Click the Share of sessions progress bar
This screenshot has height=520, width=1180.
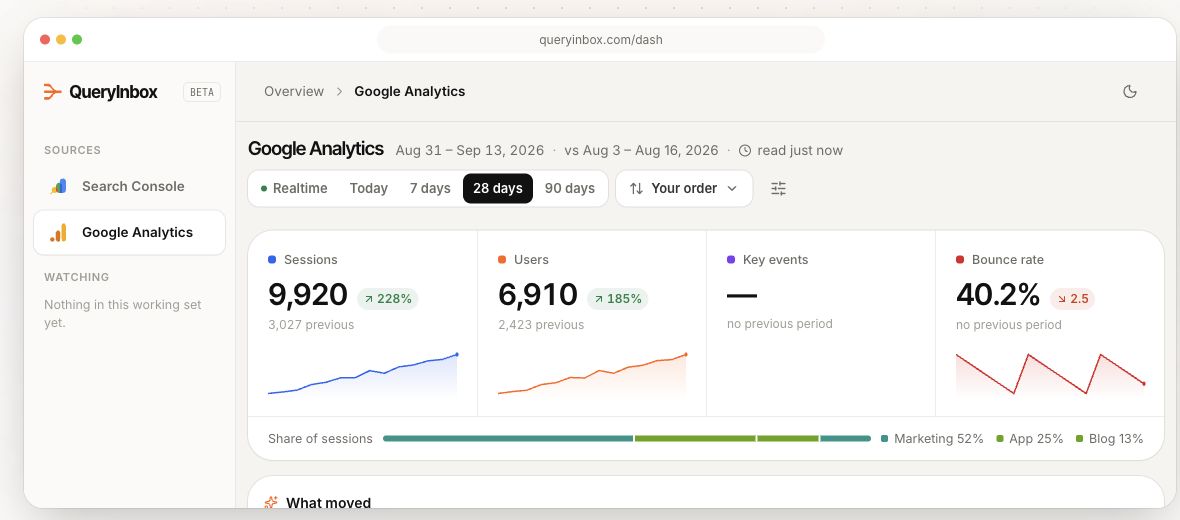pos(627,439)
